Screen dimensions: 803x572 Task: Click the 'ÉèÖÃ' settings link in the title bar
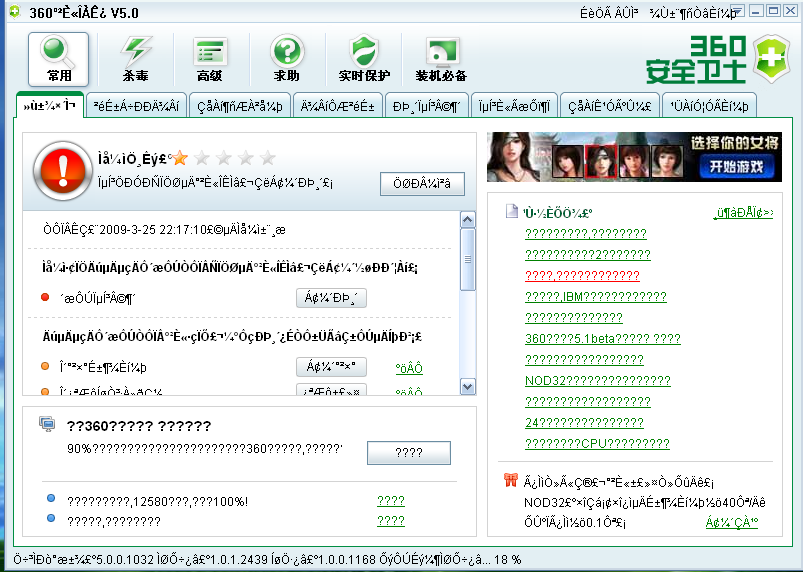[596, 13]
